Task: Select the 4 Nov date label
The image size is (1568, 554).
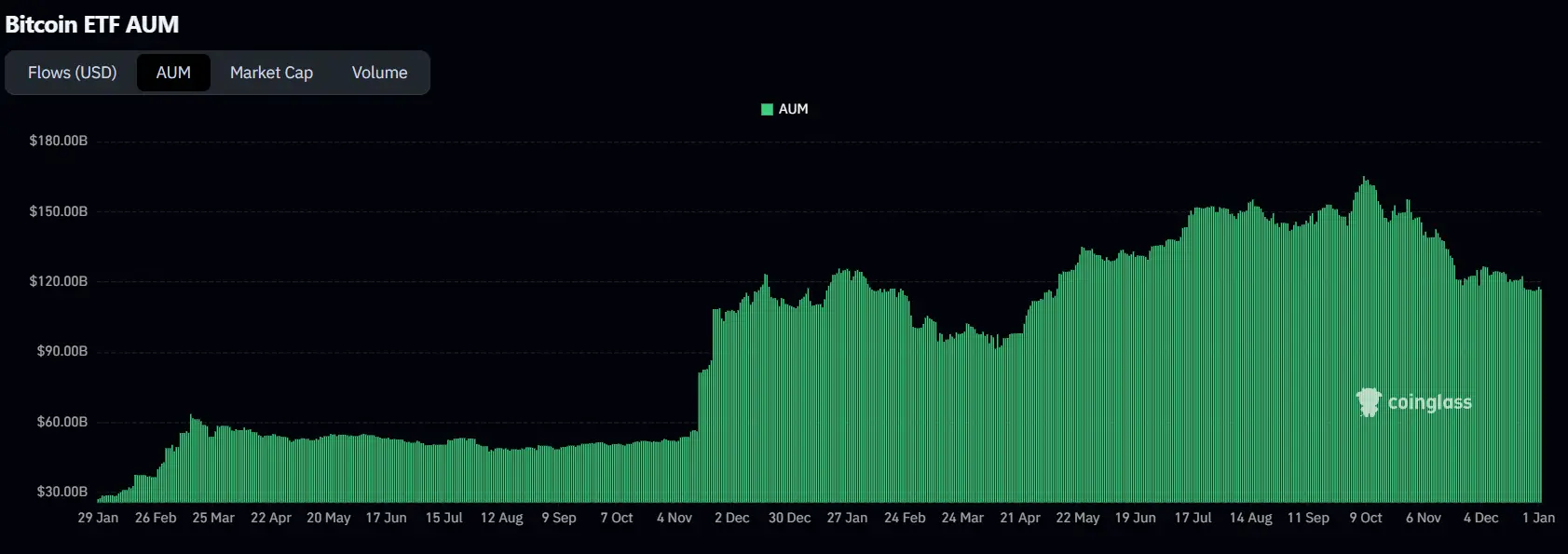Action: pos(674,518)
